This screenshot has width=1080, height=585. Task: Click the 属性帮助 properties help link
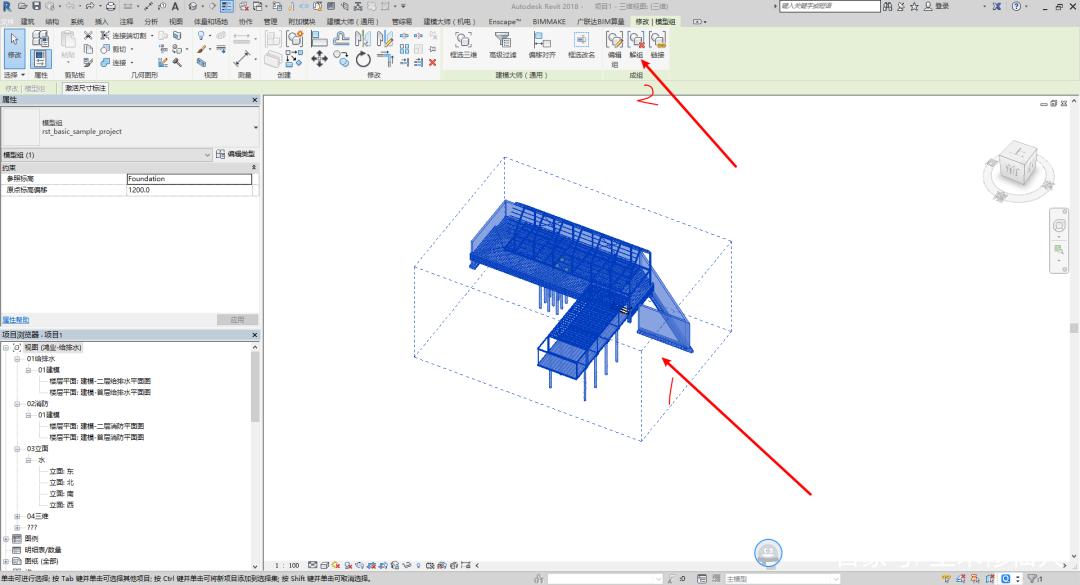click(x=16, y=320)
